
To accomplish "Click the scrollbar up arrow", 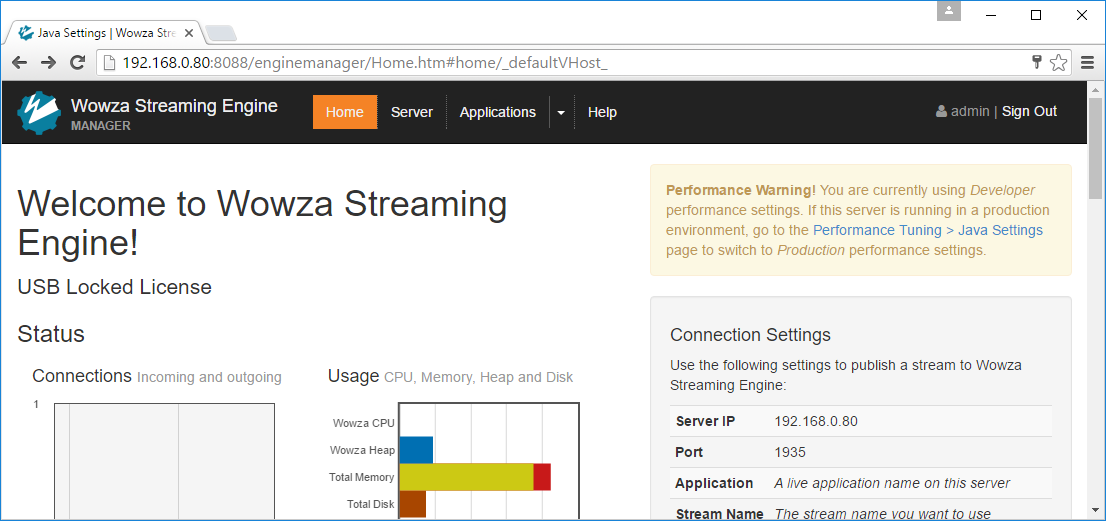I will (x=1095, y=90).
